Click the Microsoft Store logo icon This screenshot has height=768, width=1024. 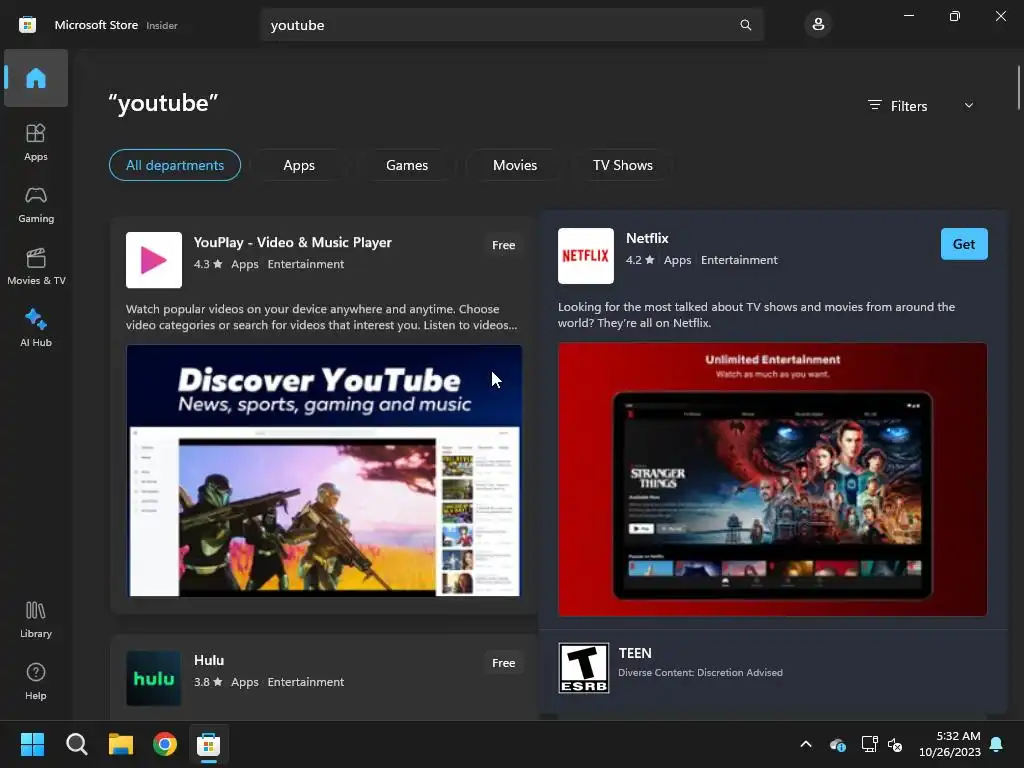click(27, 25)
